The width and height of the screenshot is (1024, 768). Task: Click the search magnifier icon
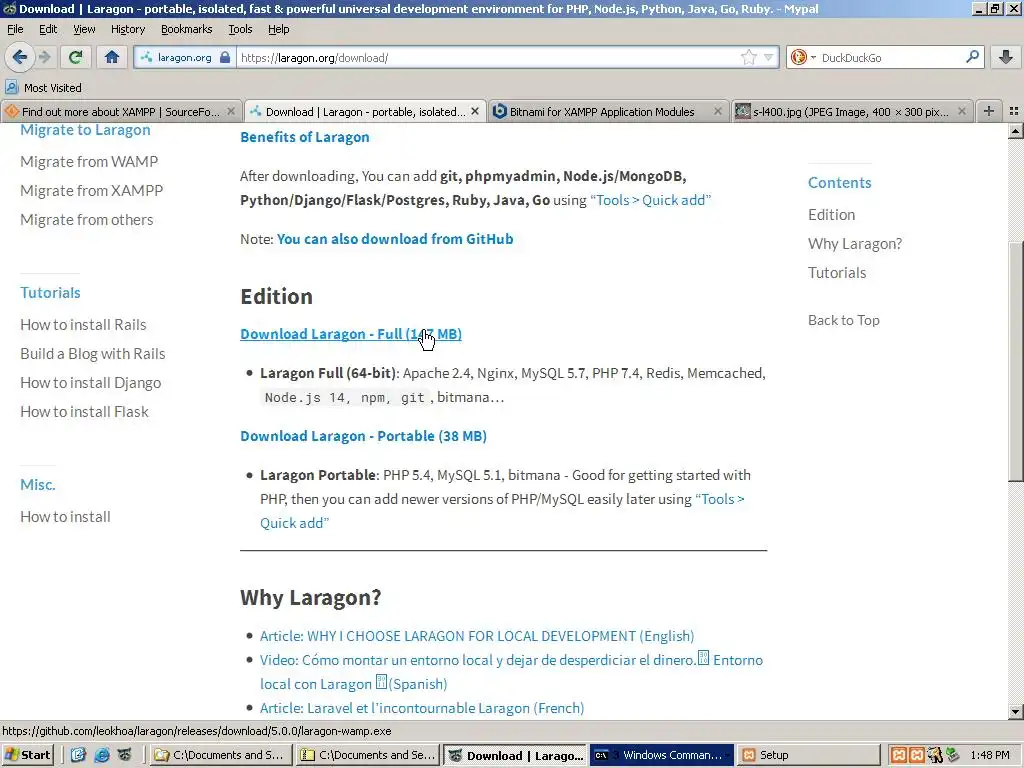972,57
